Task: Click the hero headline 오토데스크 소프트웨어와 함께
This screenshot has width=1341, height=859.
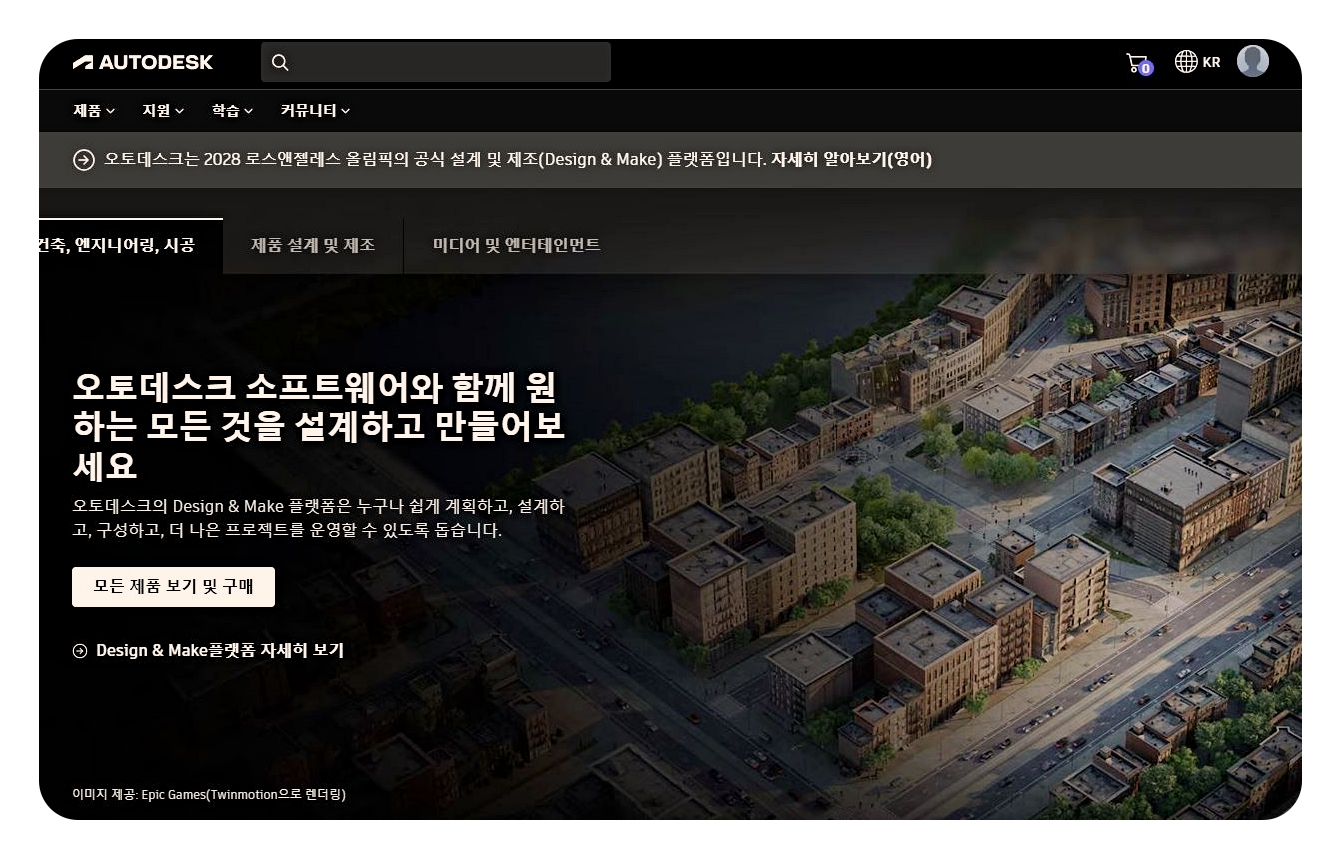Action: (x=319, y=425)
